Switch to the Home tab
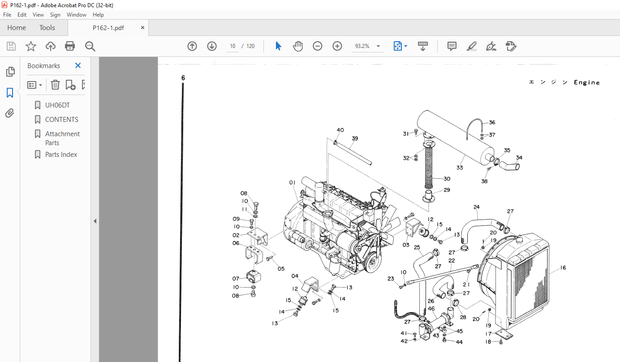The width and height of the screenshot is (620, 362). pos(17,28)
